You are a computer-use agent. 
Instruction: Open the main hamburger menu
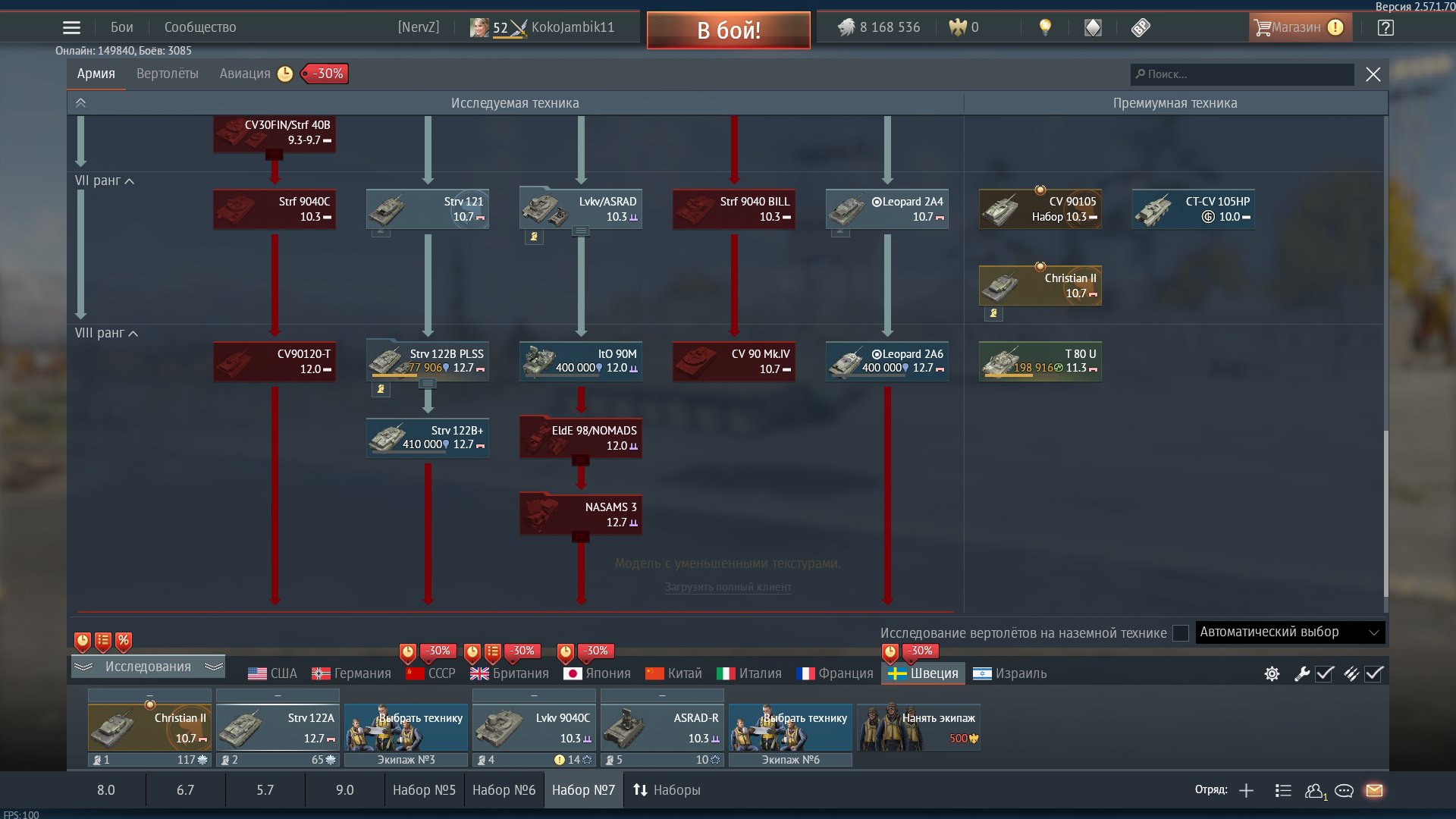[x=71, y=27]
